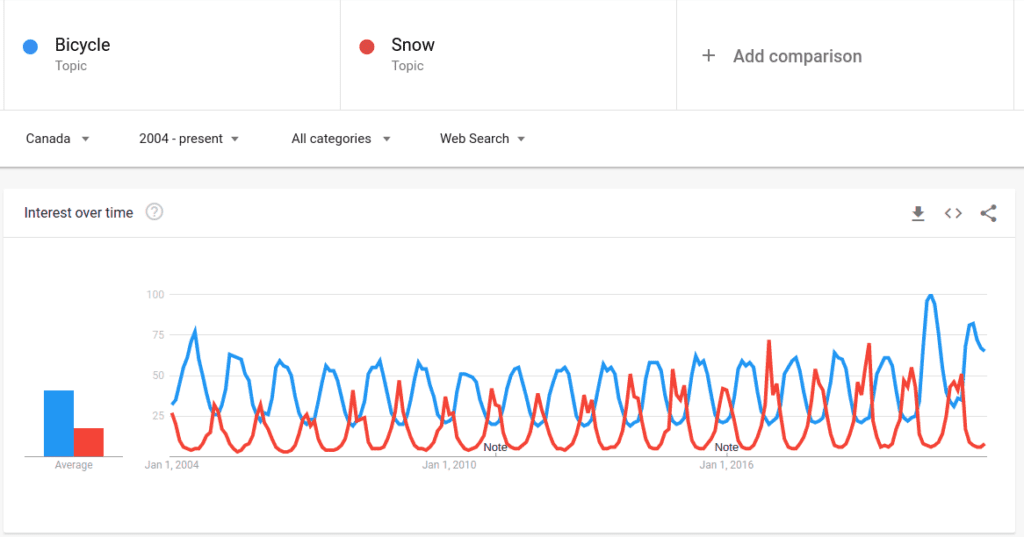
Task: Expand the Canada region dropdown
Action: tap(58, 139)
